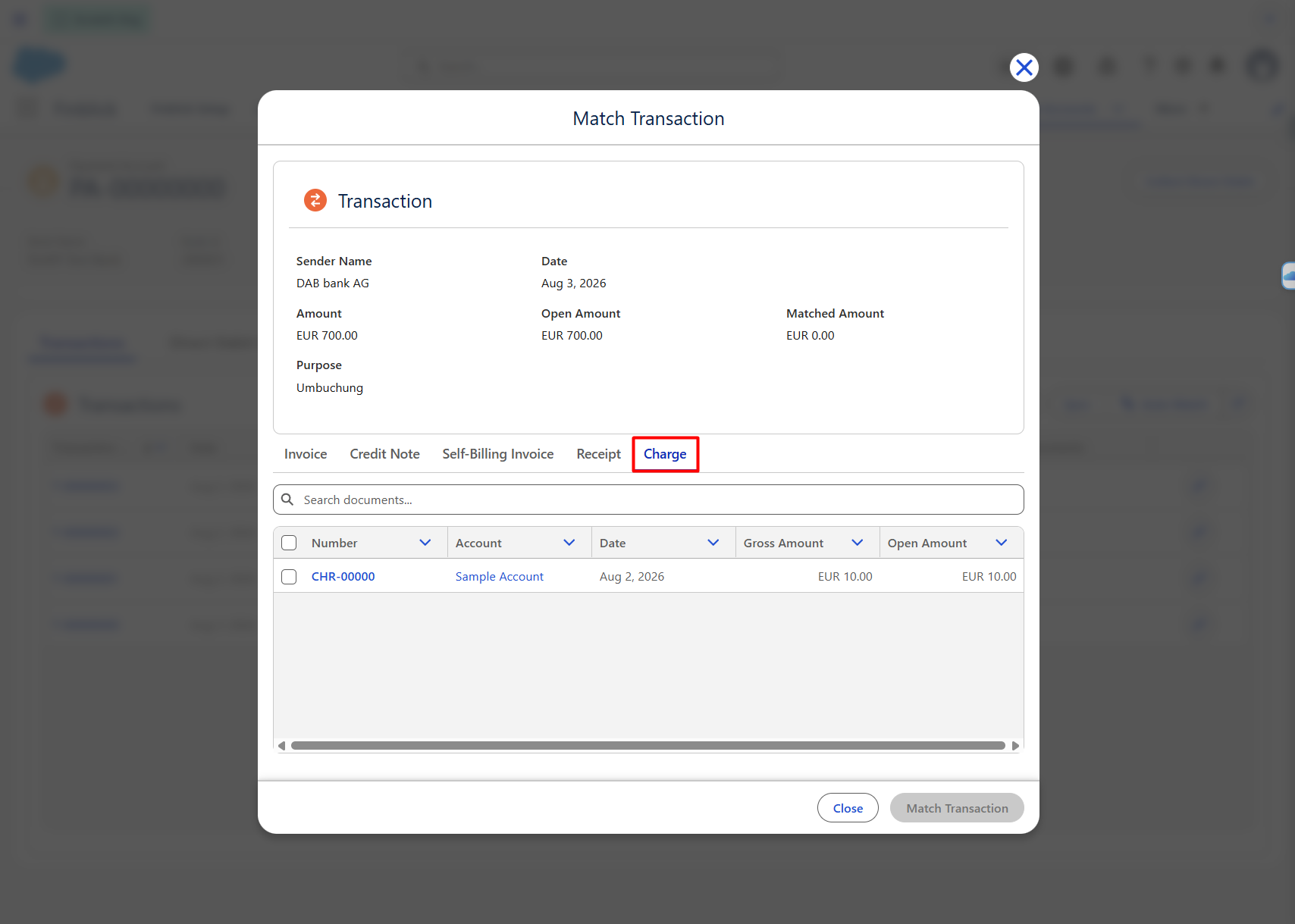The width and height of the screenshot is (1295, 924).
Task: Select the Charge tab
Action: [665, 454]
